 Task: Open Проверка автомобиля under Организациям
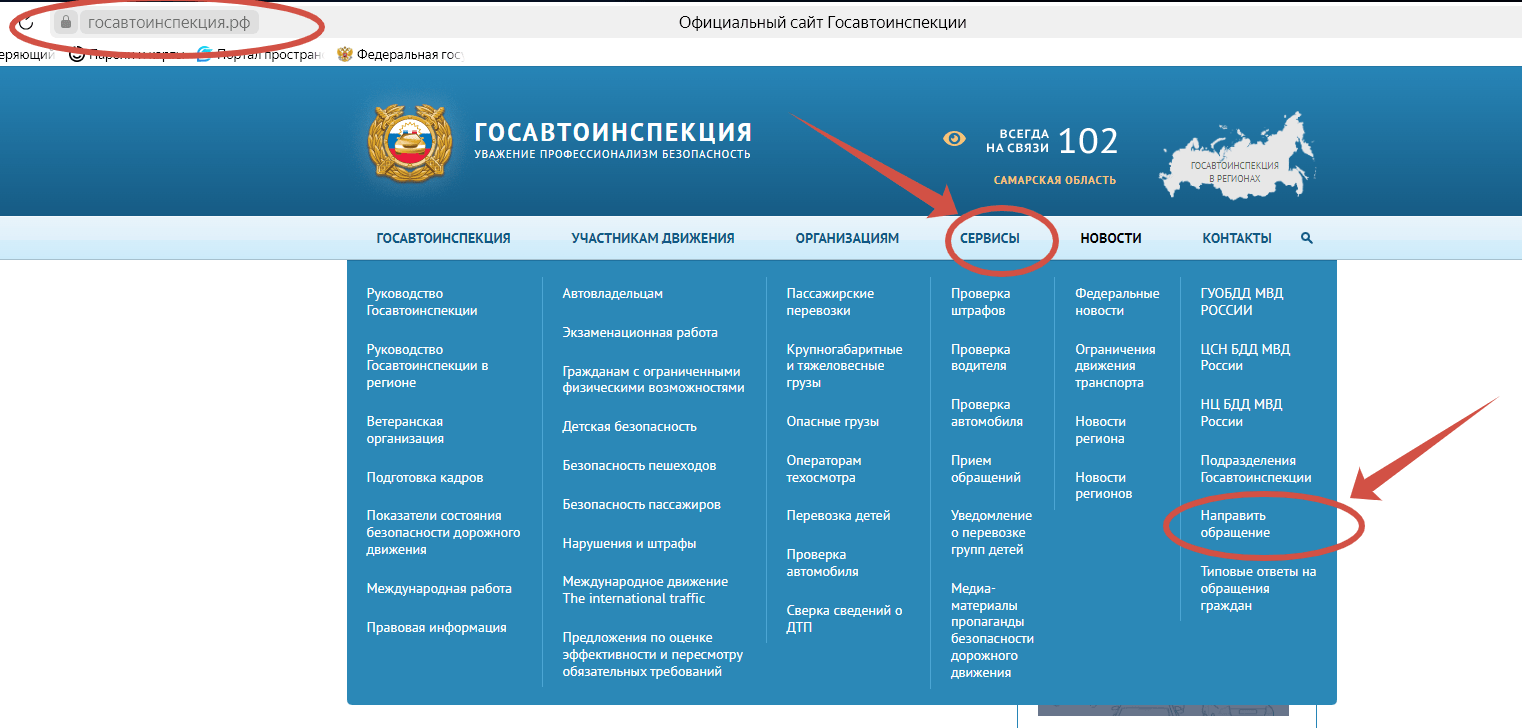(x=822, y=563)
